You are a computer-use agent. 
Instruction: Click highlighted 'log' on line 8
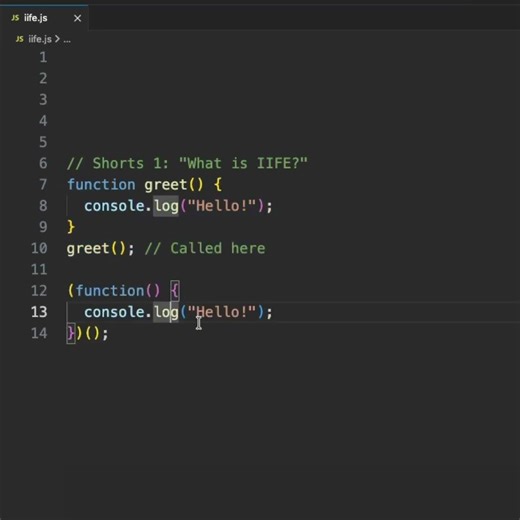(x=166, y=206)
